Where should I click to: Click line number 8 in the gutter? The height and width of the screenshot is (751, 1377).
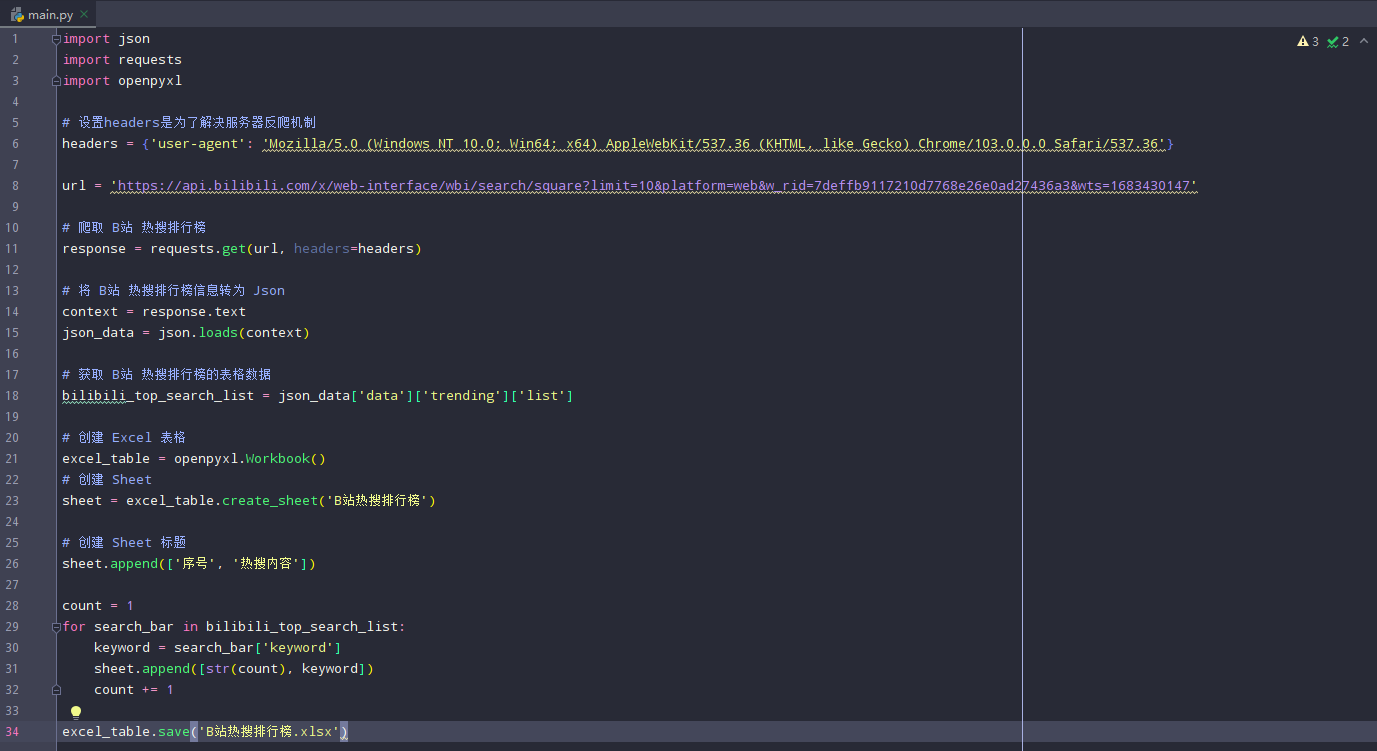coord(14,186)
